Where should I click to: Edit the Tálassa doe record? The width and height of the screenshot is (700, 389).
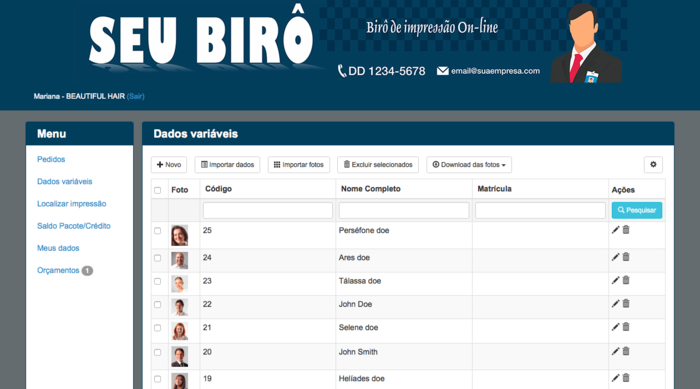coord(615,280)
